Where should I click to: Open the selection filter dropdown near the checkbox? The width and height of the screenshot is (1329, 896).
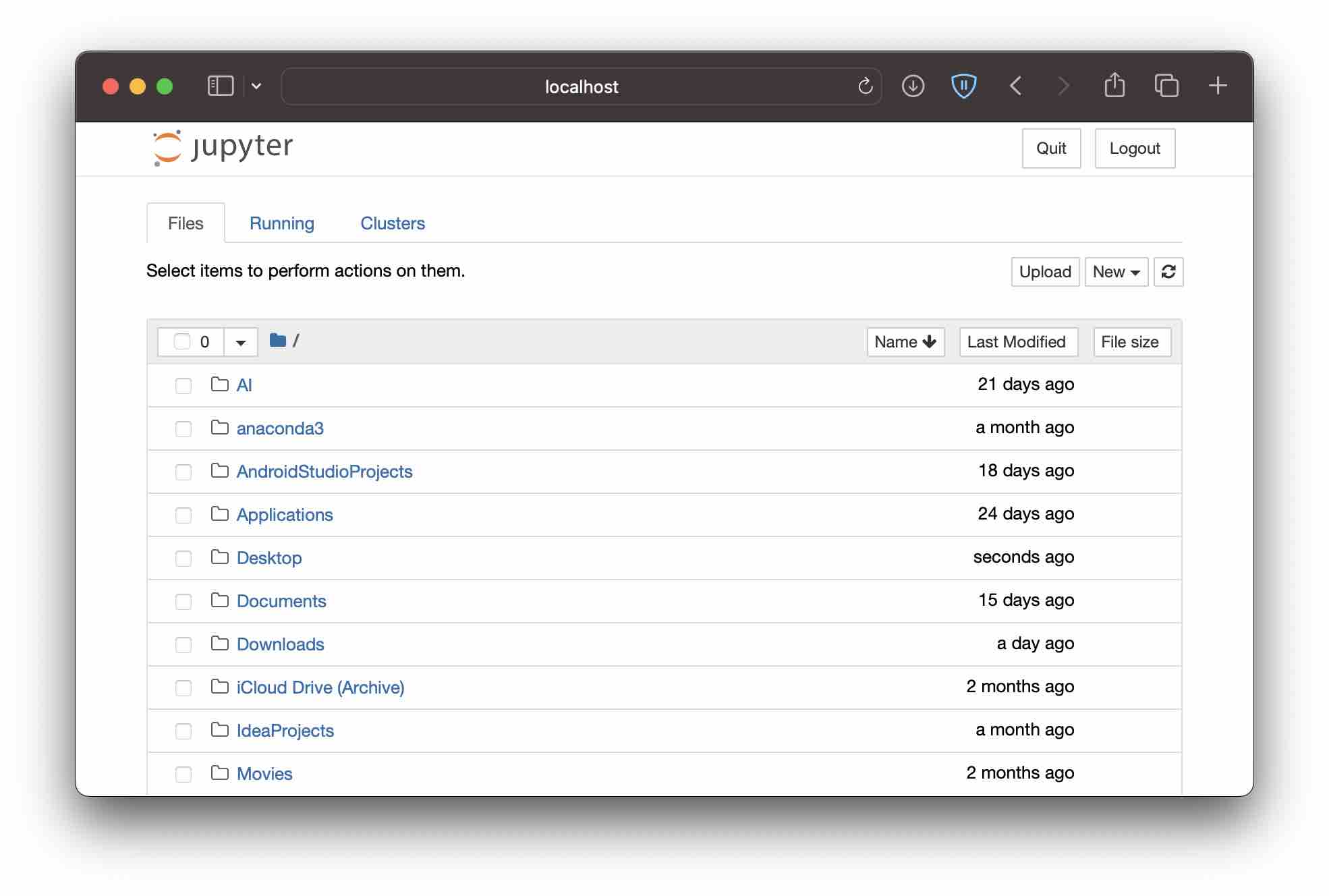coord(240,341)
